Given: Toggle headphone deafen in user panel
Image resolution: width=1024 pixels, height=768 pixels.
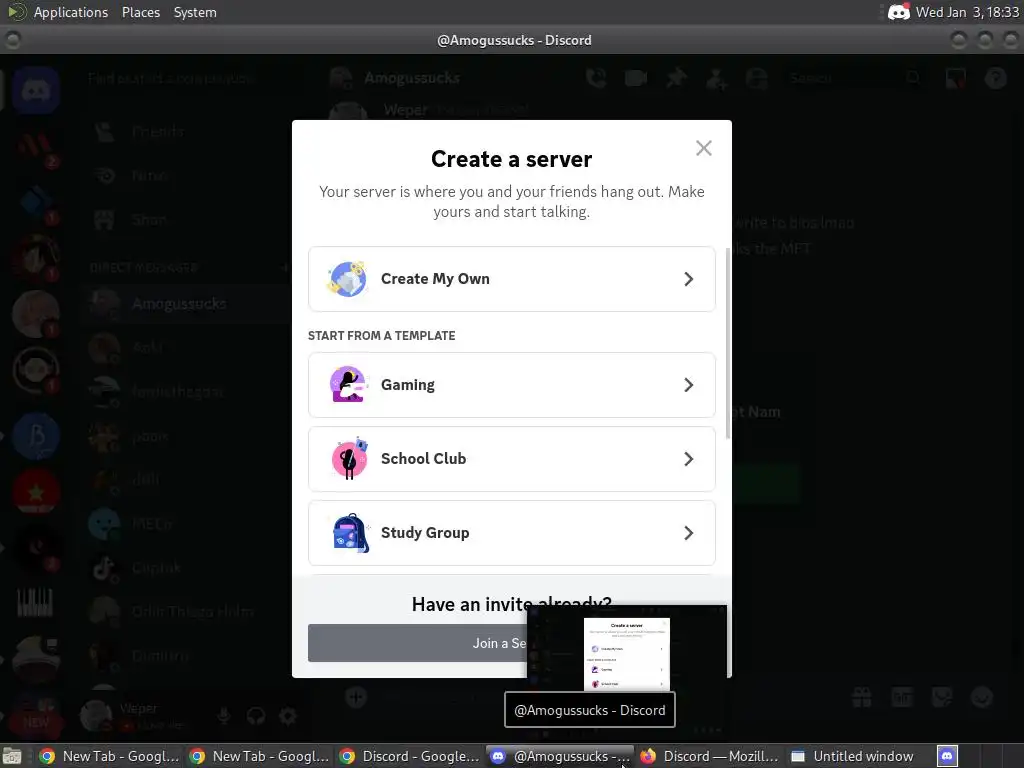Looking at the screenshot, I should point(256,716).
